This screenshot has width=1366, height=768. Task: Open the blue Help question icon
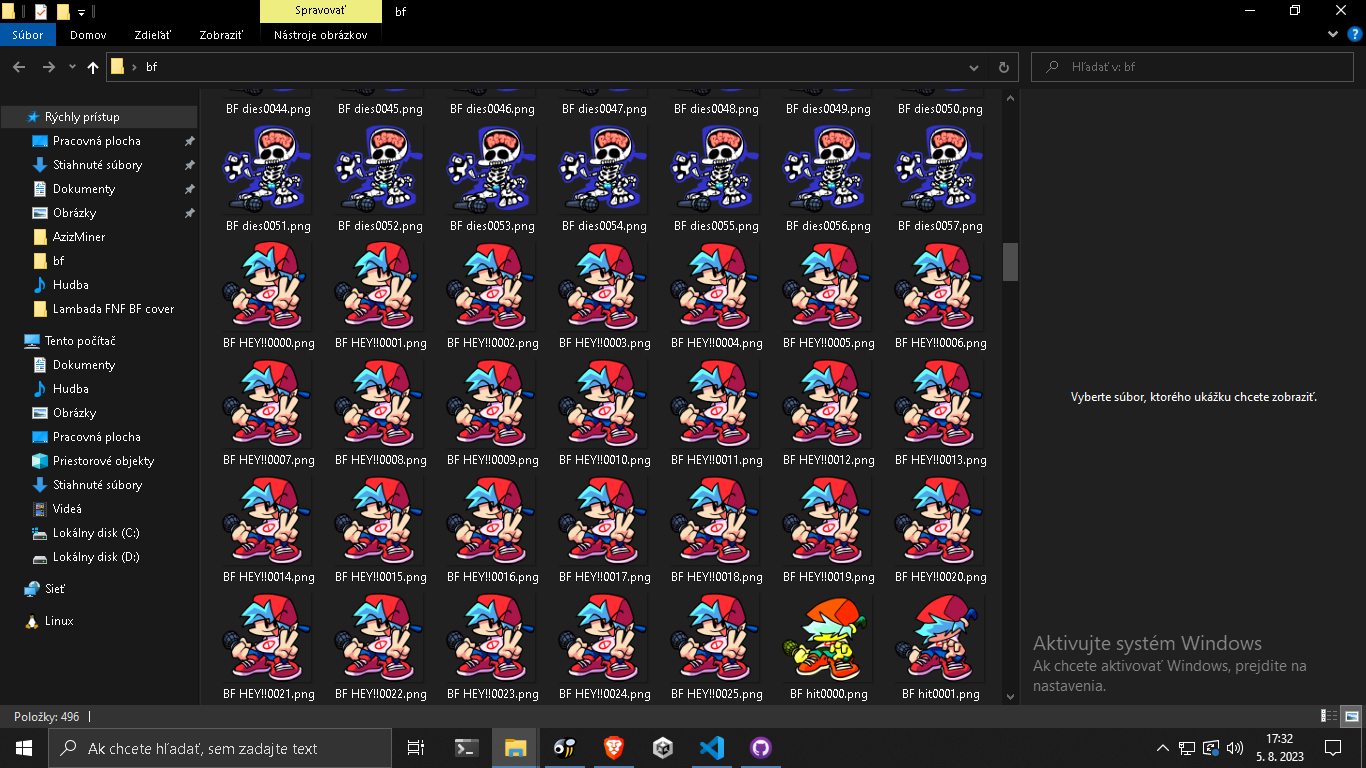(1354, 34)
